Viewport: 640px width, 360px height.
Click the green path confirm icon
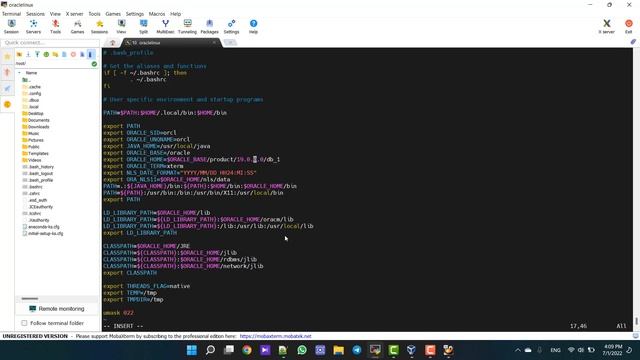[x=94, y=64]
